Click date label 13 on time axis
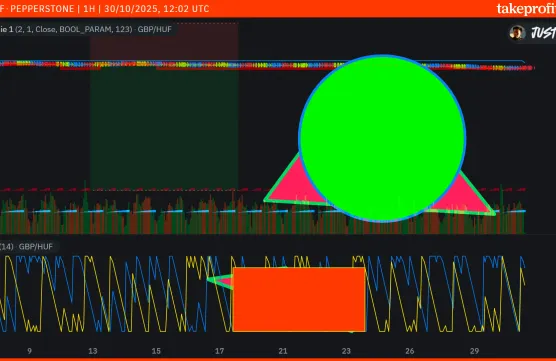The image size is (556, 361). [x=93, y=351]
